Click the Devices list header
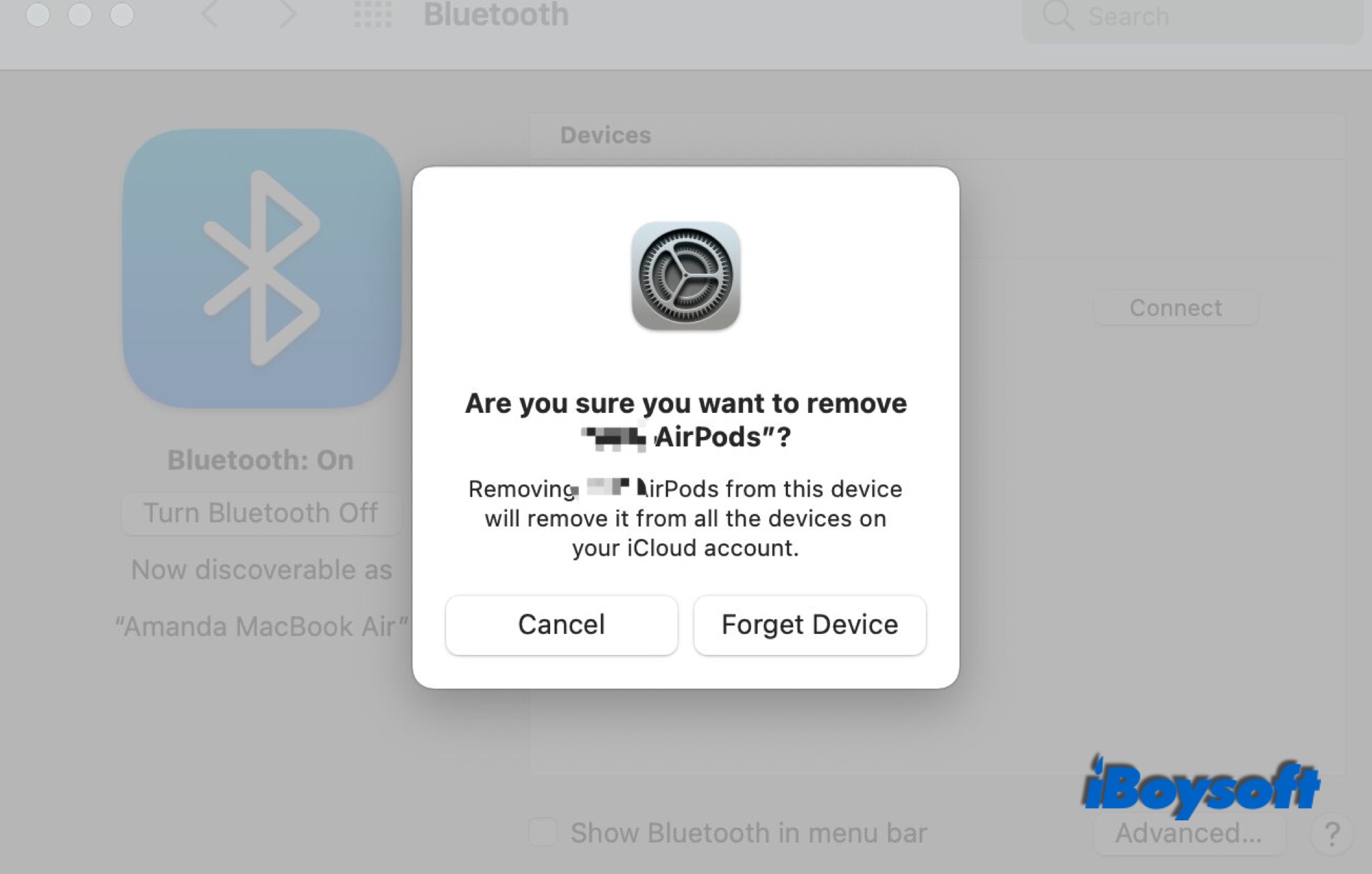1372x874 pixels. tap(606, 135)
